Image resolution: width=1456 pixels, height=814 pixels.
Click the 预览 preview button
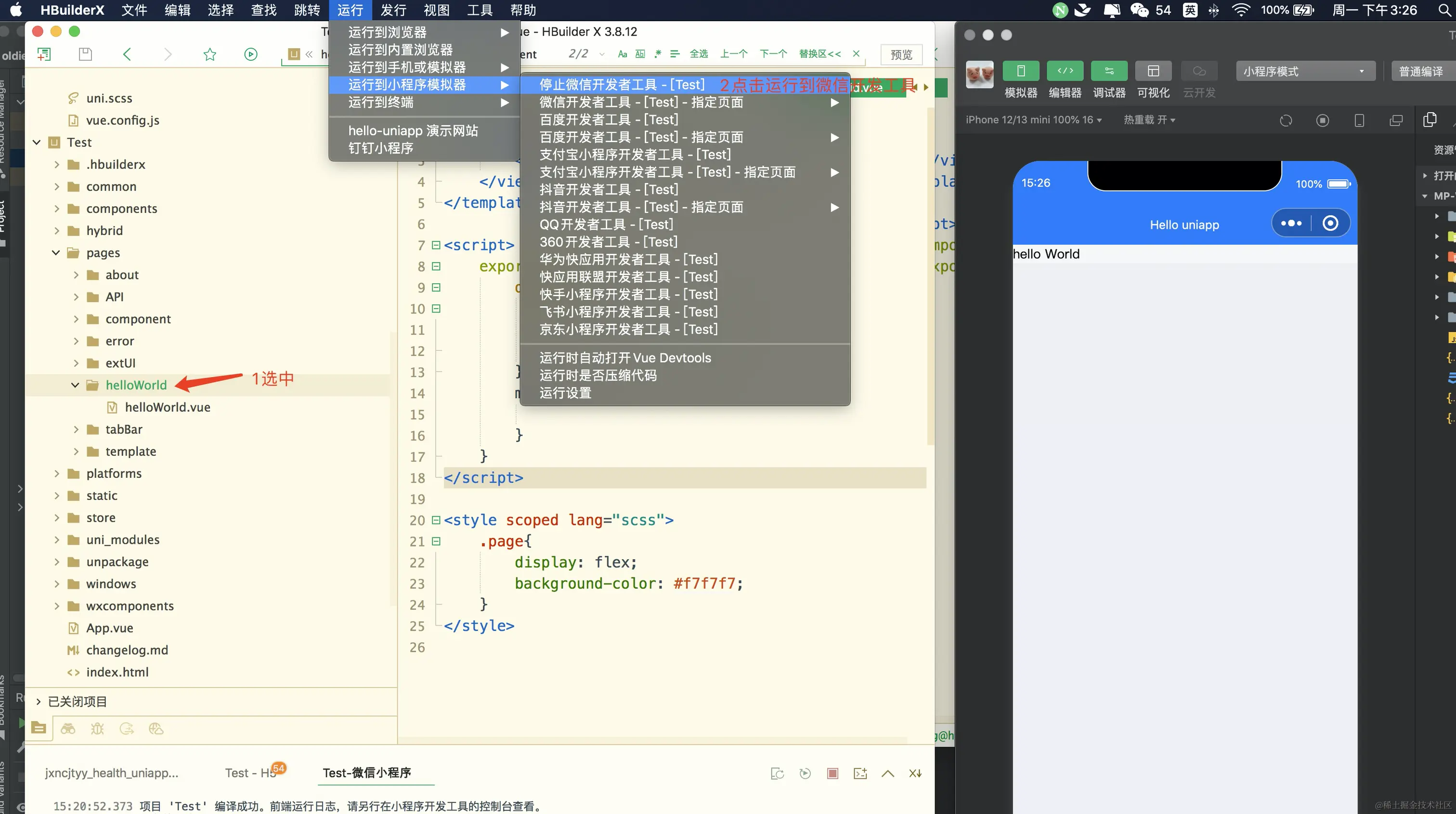pos(901,55)
